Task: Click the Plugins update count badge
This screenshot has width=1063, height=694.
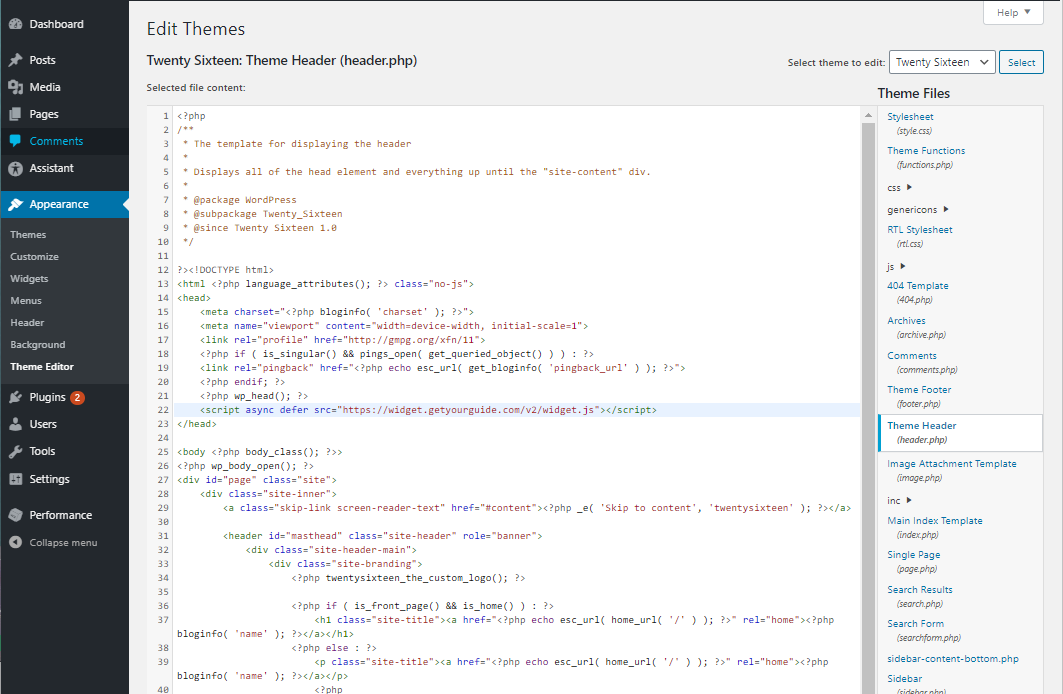Action: pyautogui.click(x=77, y=398)
